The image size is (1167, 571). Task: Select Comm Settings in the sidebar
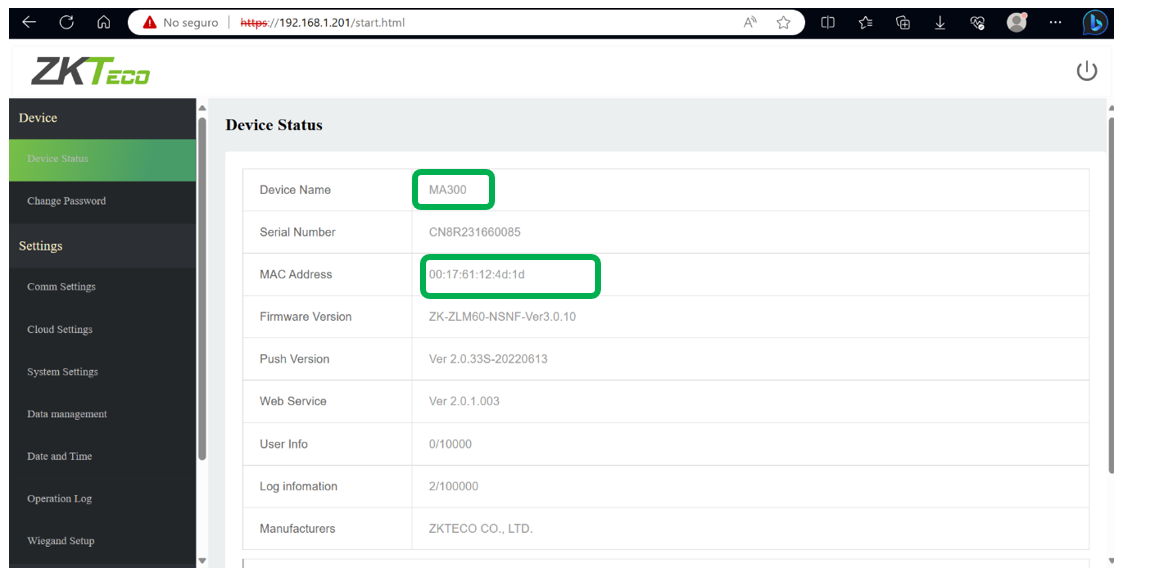click(x=61, y=287)
